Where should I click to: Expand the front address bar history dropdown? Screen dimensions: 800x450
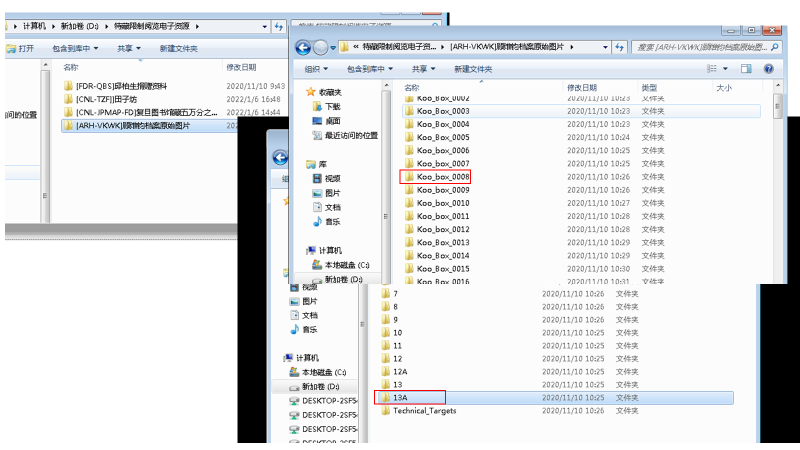click(x=605, y=47)
